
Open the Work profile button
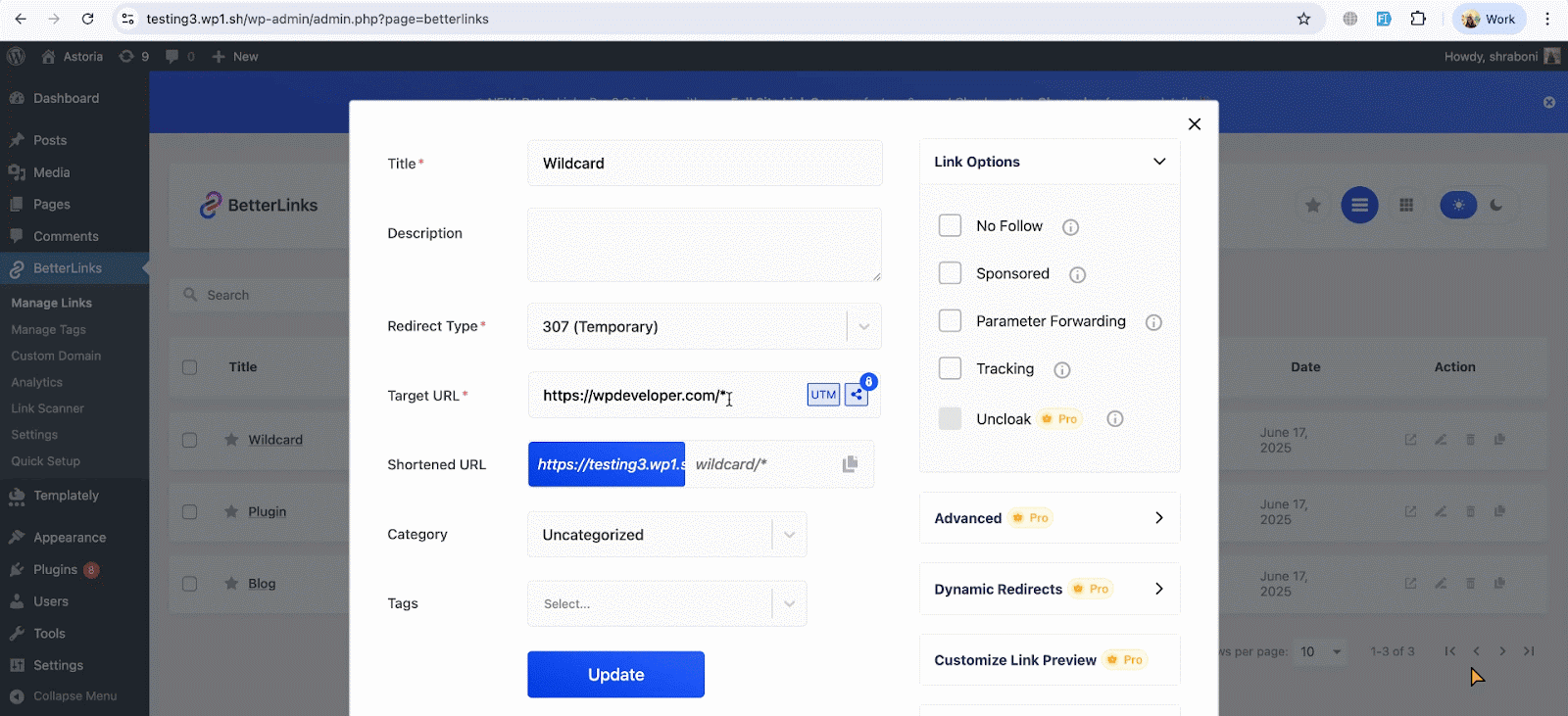(1489, 19)
